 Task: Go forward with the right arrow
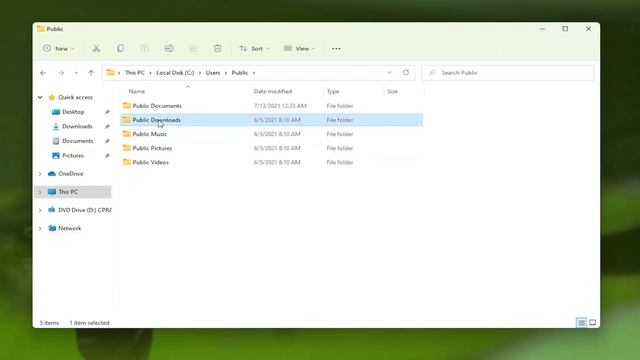[x=61, y=73]
